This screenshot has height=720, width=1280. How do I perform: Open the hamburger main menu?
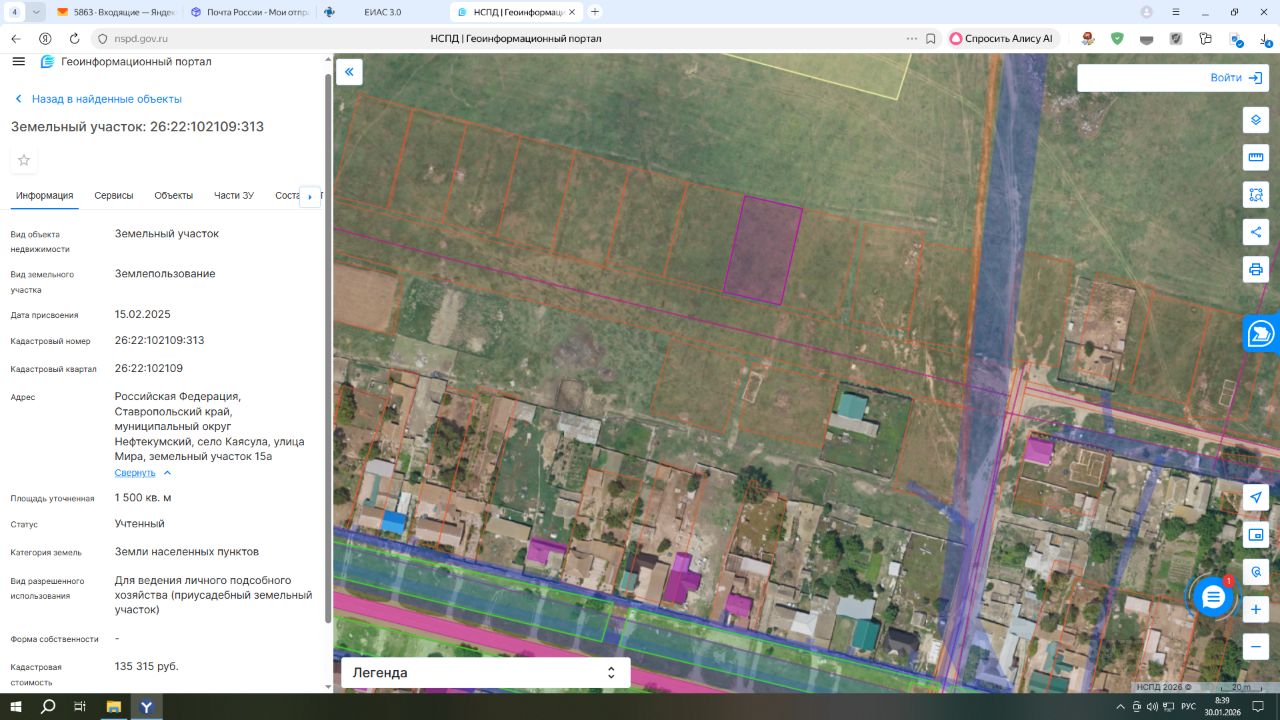pyautogui.click(x=18, y=62)
